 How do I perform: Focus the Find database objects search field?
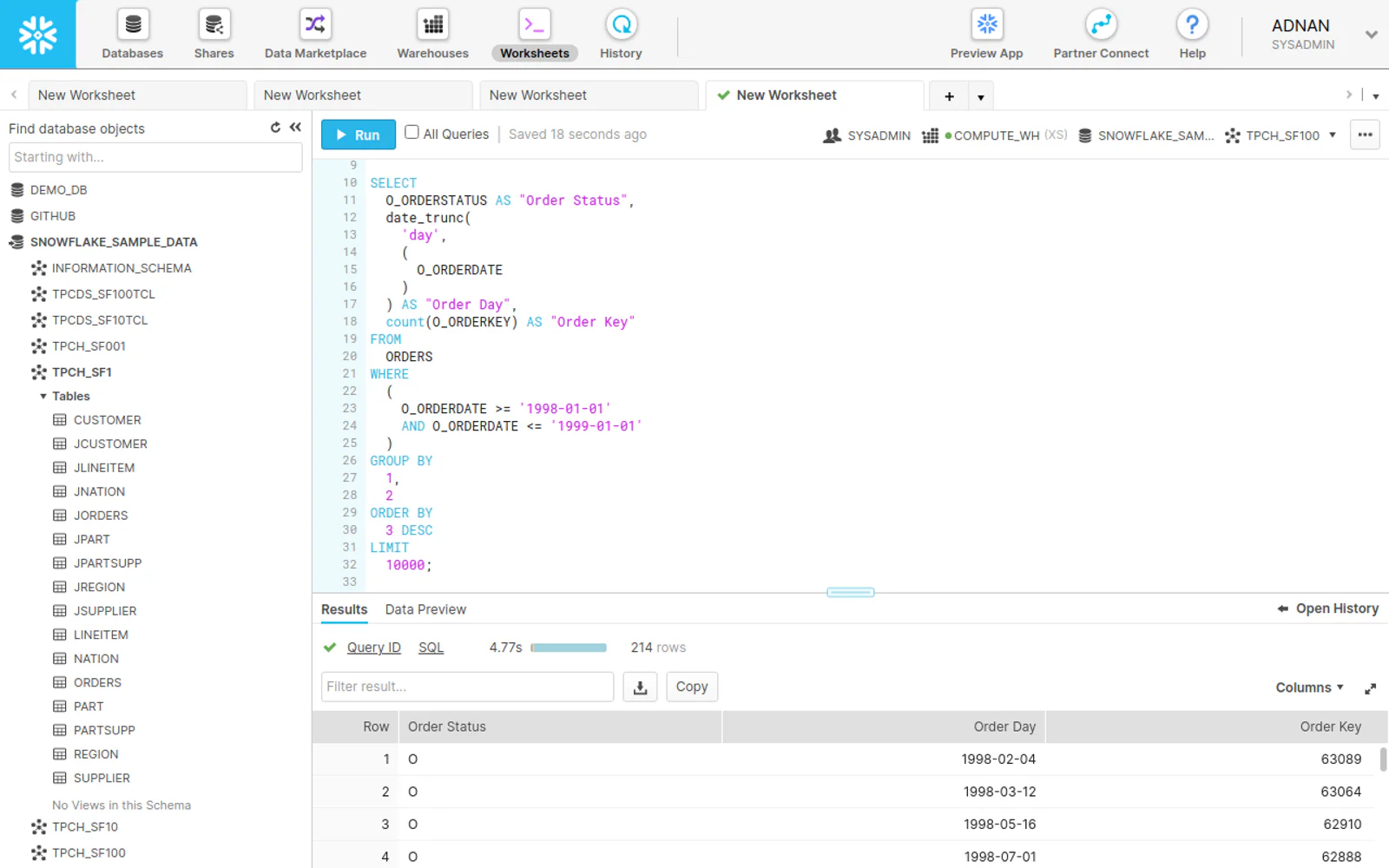click(155, 157)
